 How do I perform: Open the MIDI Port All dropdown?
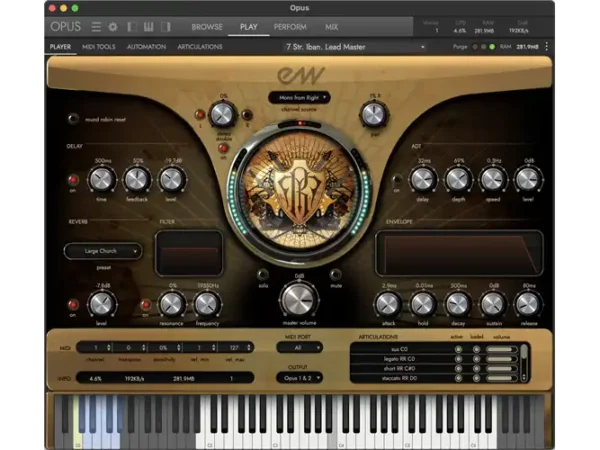(300, 347)
